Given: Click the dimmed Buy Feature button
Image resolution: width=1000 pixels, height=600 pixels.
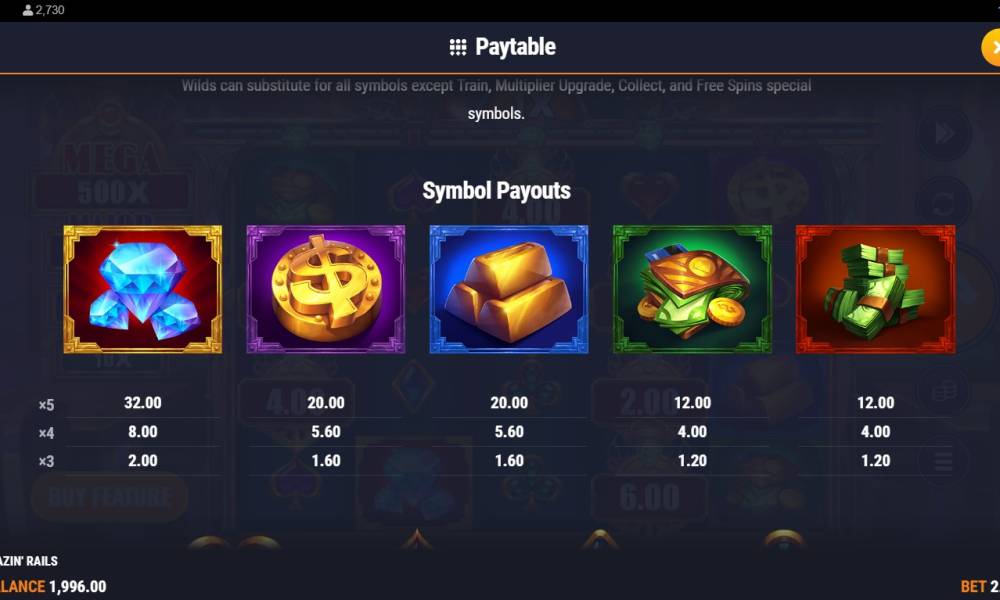Looking at the screenshot, I should coord(109,497).
